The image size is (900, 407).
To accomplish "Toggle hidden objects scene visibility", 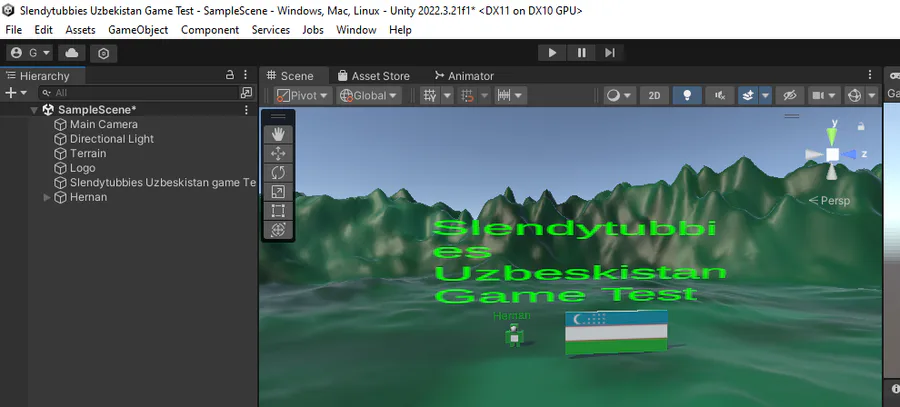I will pos(790,95).
